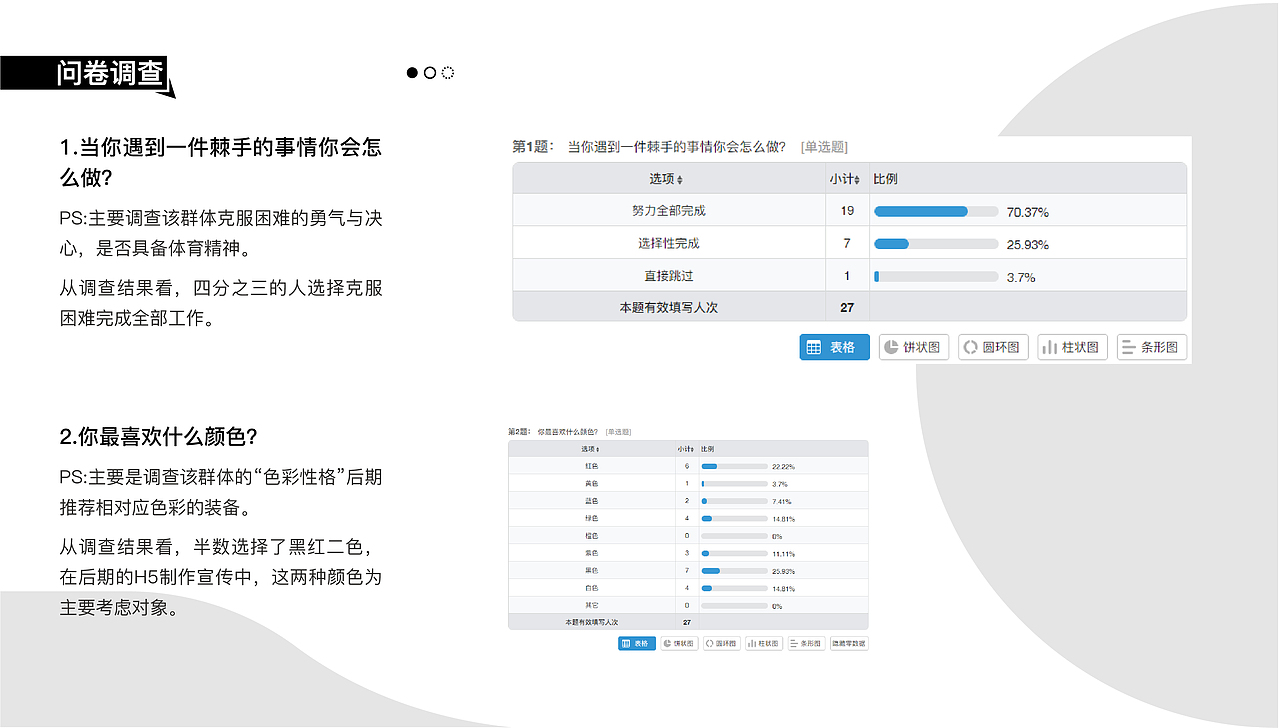Switch question 1 to 柱状图 column chart

pos(1071,347)
